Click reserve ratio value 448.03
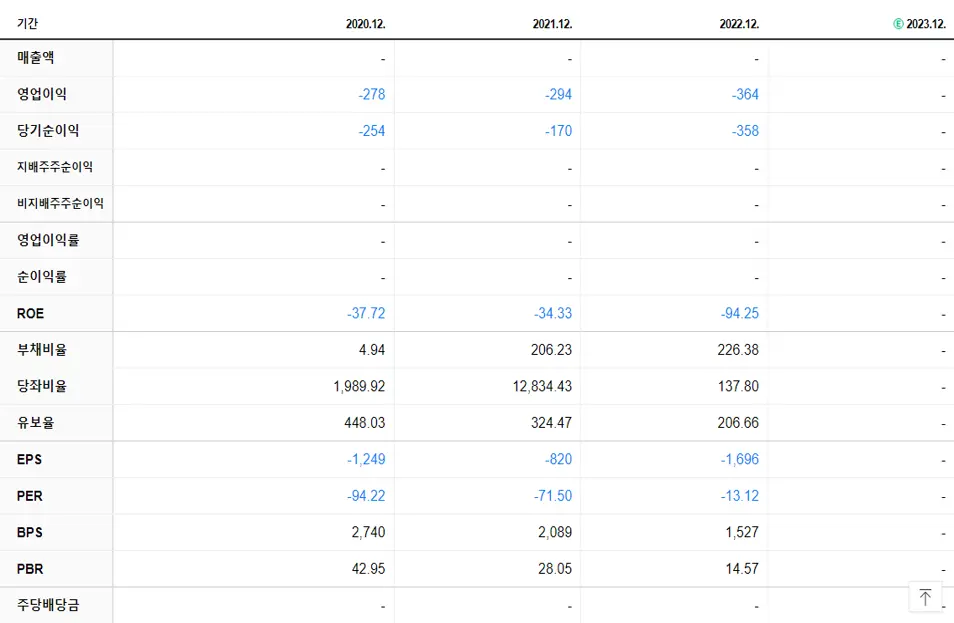 pyautogui.click(x=364, y=423)
